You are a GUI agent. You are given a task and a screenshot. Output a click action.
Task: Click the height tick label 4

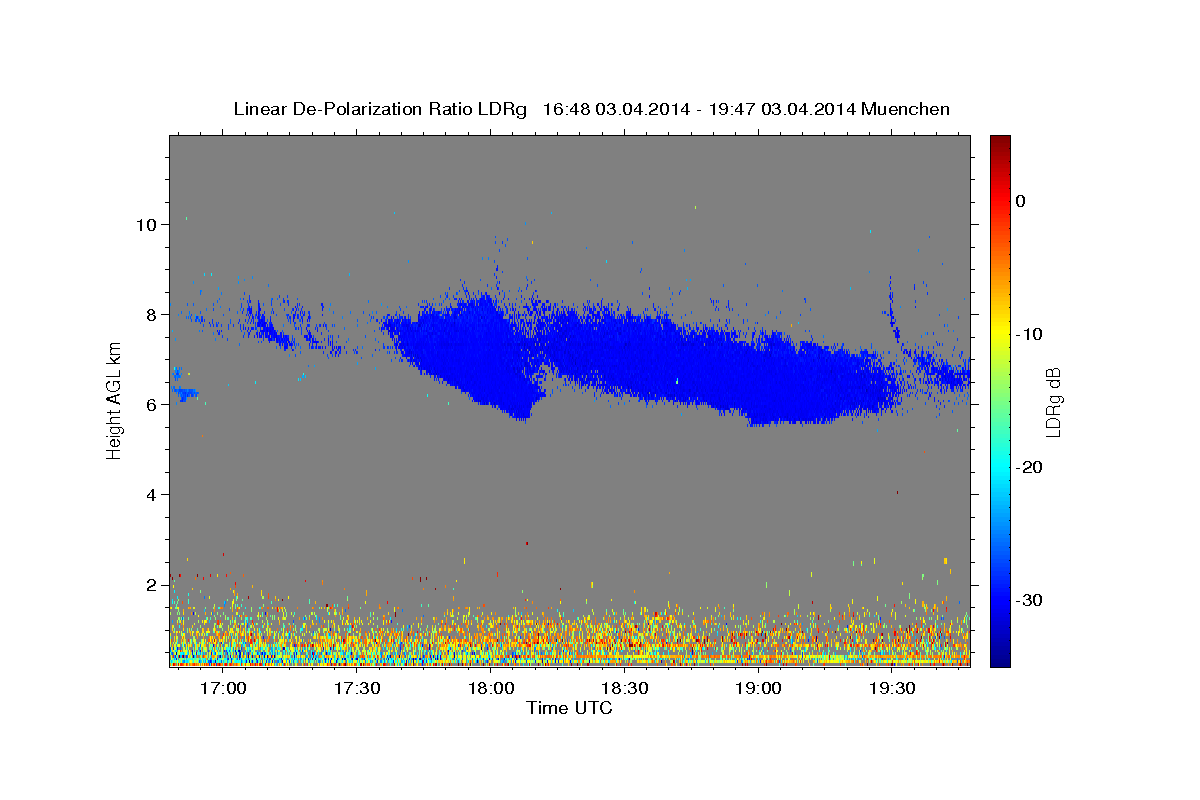[152, 494]
